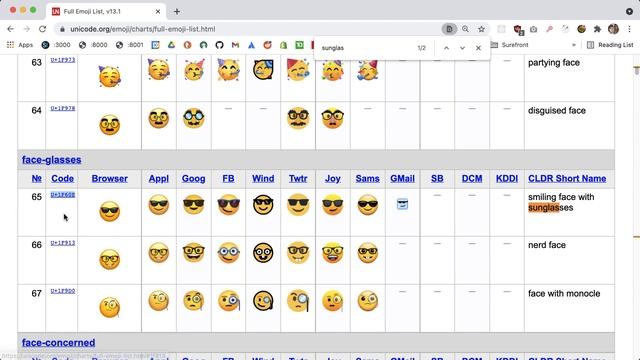Open code link for row 64 disguised face
Screen dimensions: 640x360
[62, 108]
